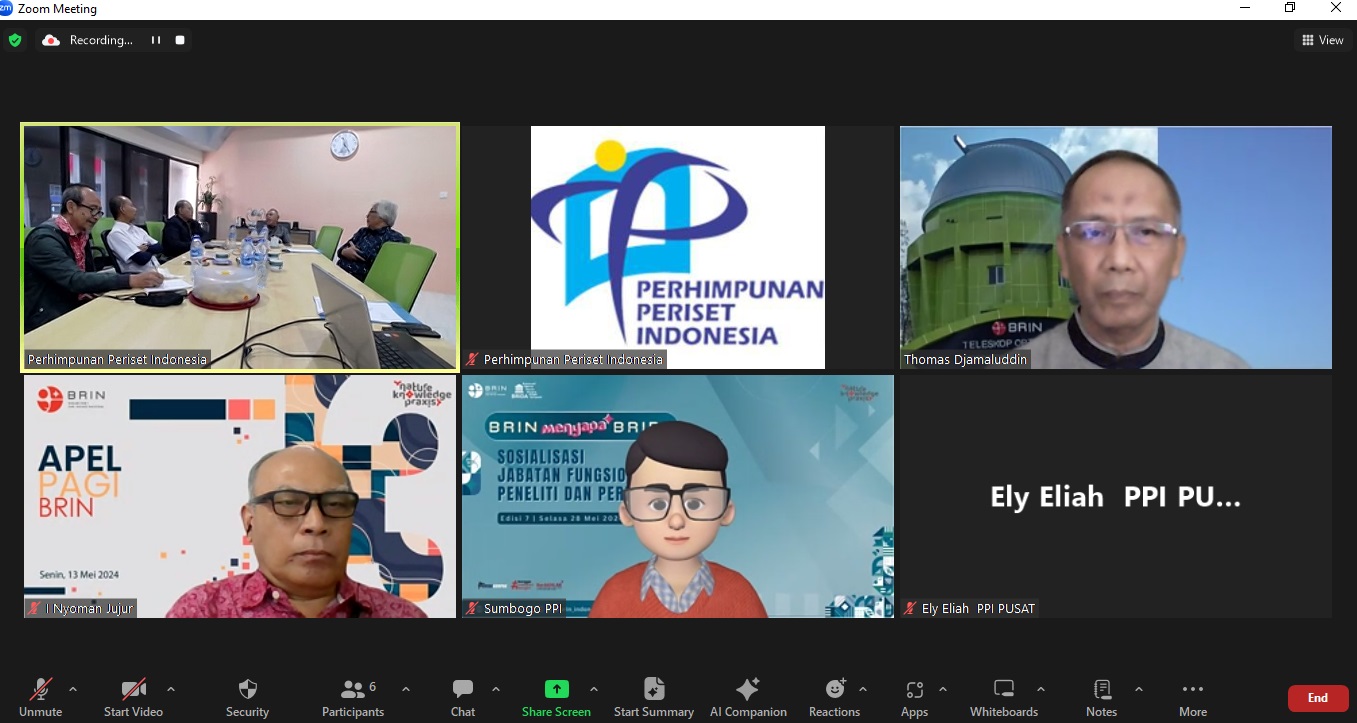Image resolution: width=1357 pixels, height=723 pixels.
Task: Click the Zoom Meeting title bar icon
Action: 7,9
